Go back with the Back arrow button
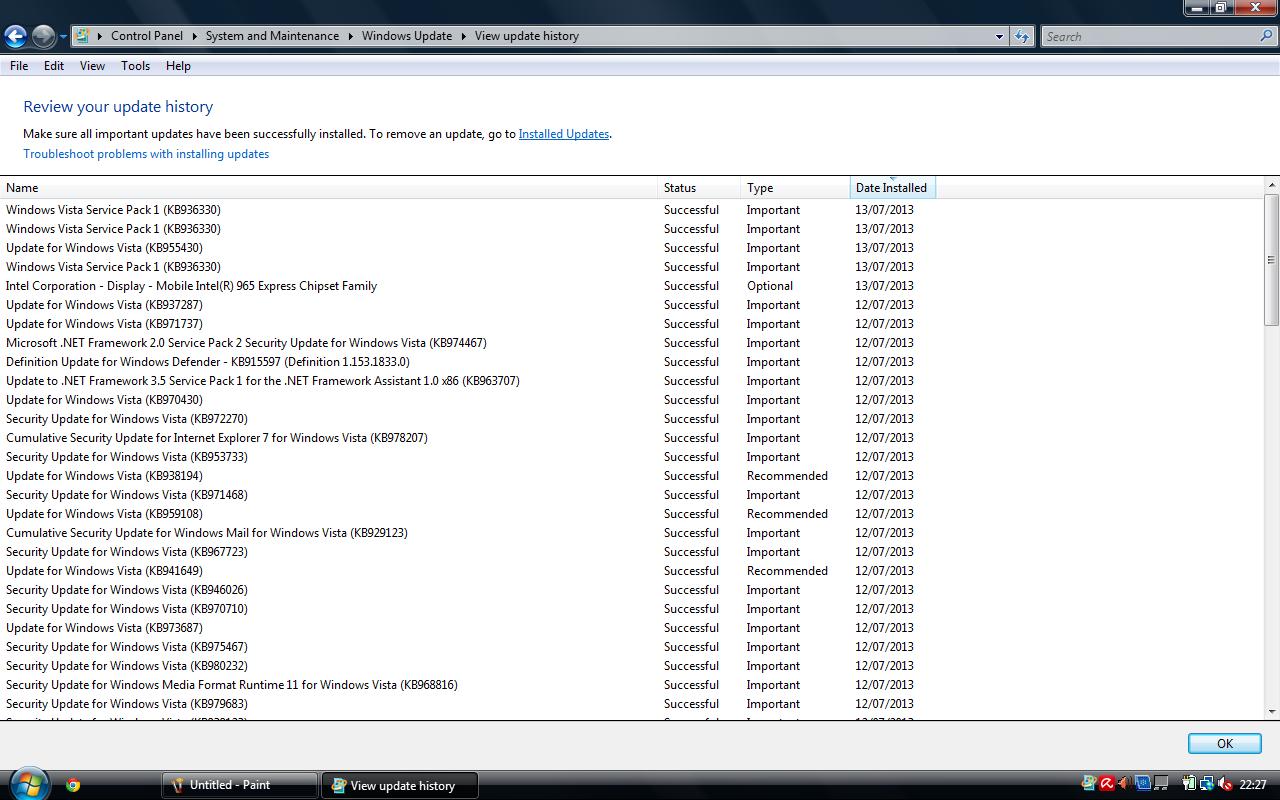1280x800 pixels. click(x=15, y=37)
